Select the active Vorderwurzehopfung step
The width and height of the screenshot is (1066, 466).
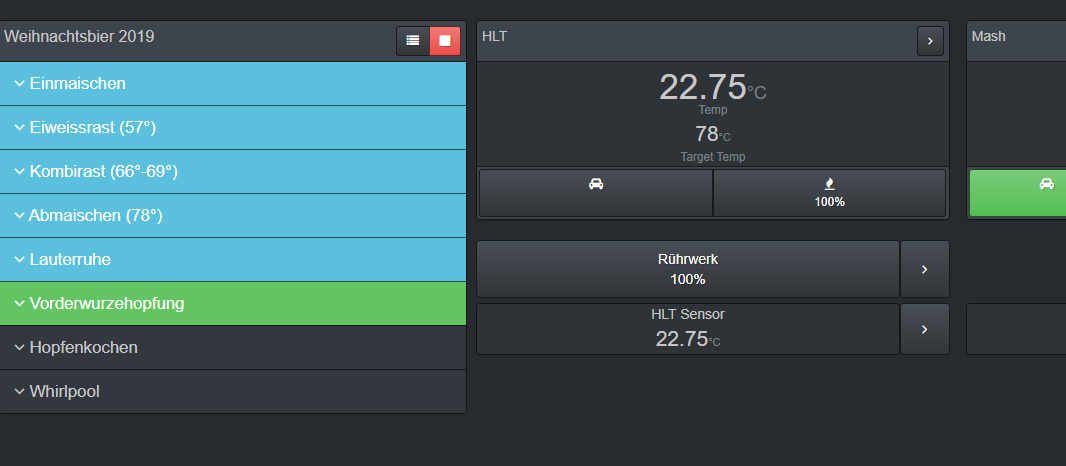click(107, 303)
